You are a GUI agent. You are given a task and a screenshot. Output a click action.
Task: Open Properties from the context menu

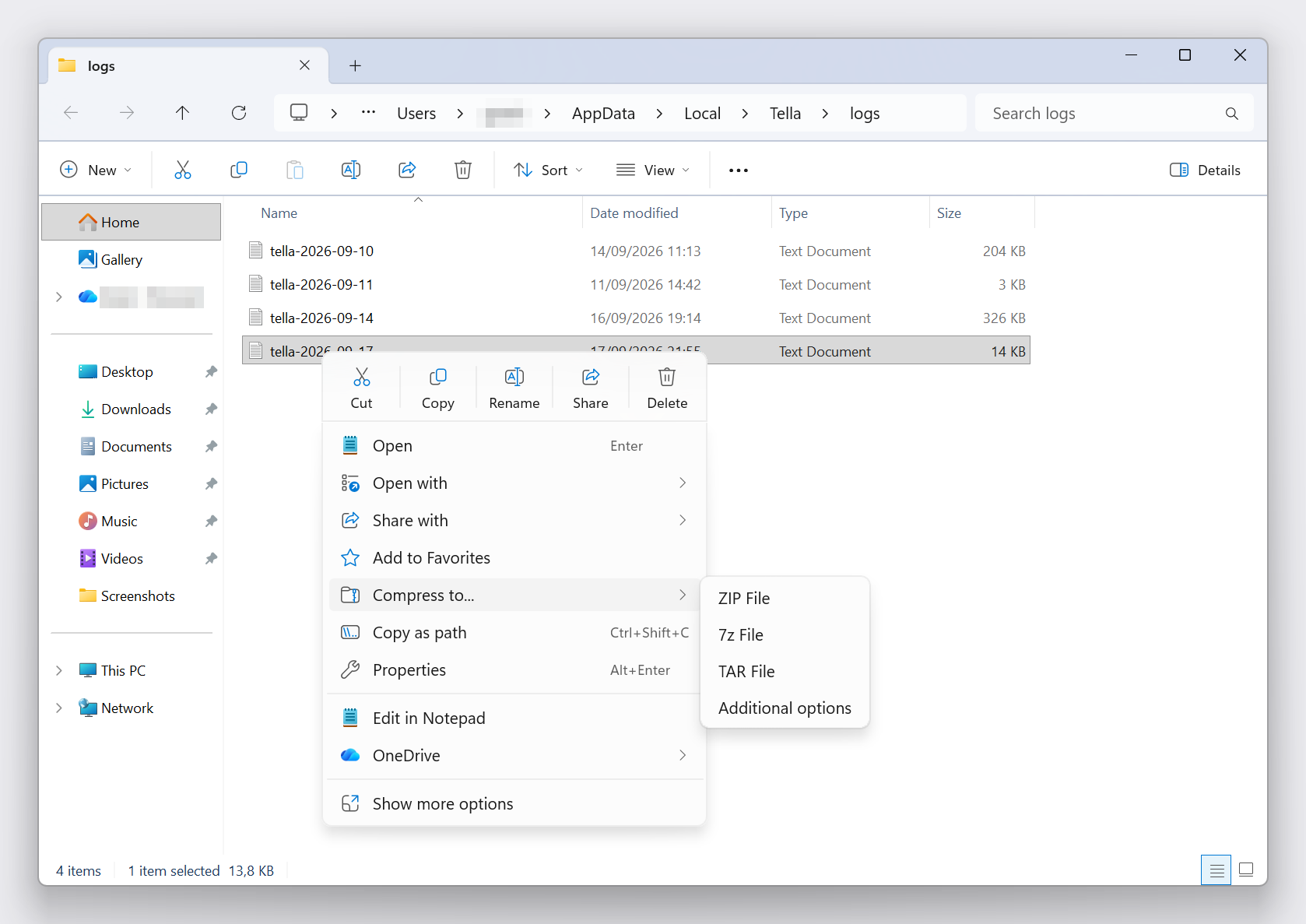pos(514,670)
